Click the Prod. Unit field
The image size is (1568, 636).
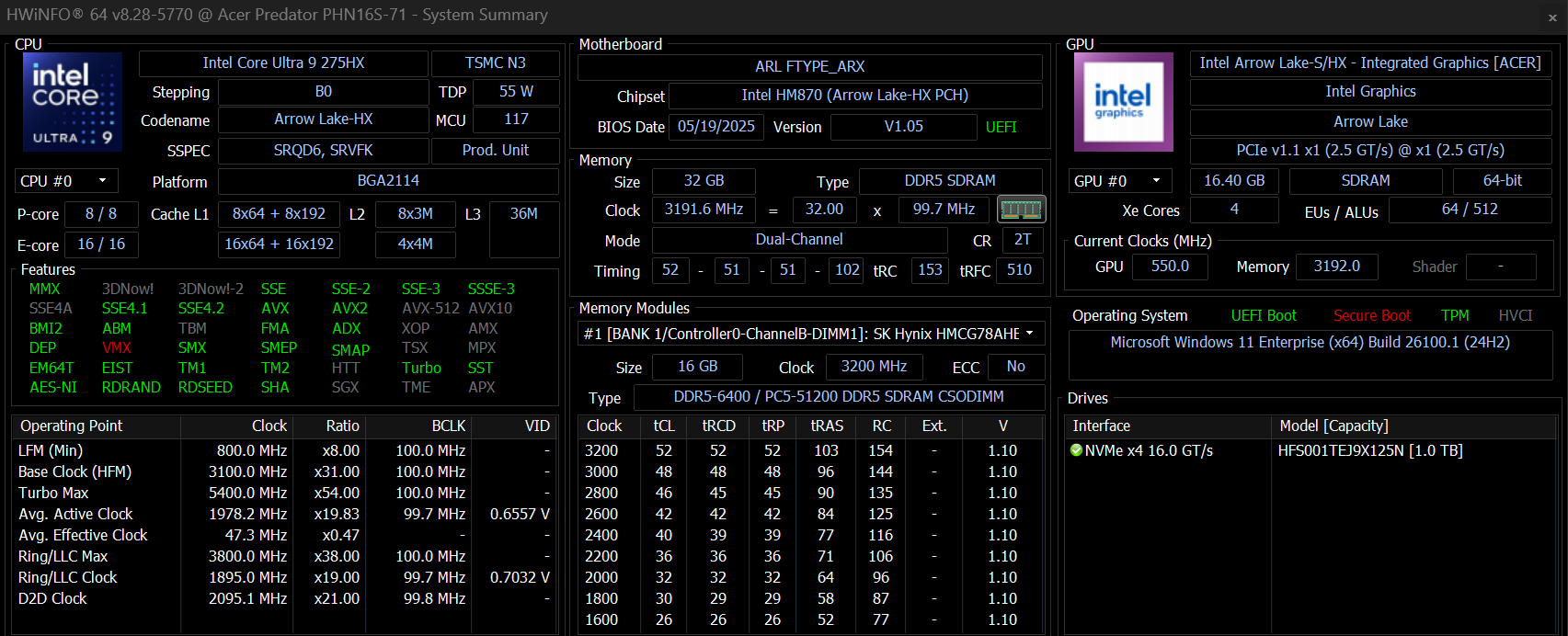tap(496, 151)
